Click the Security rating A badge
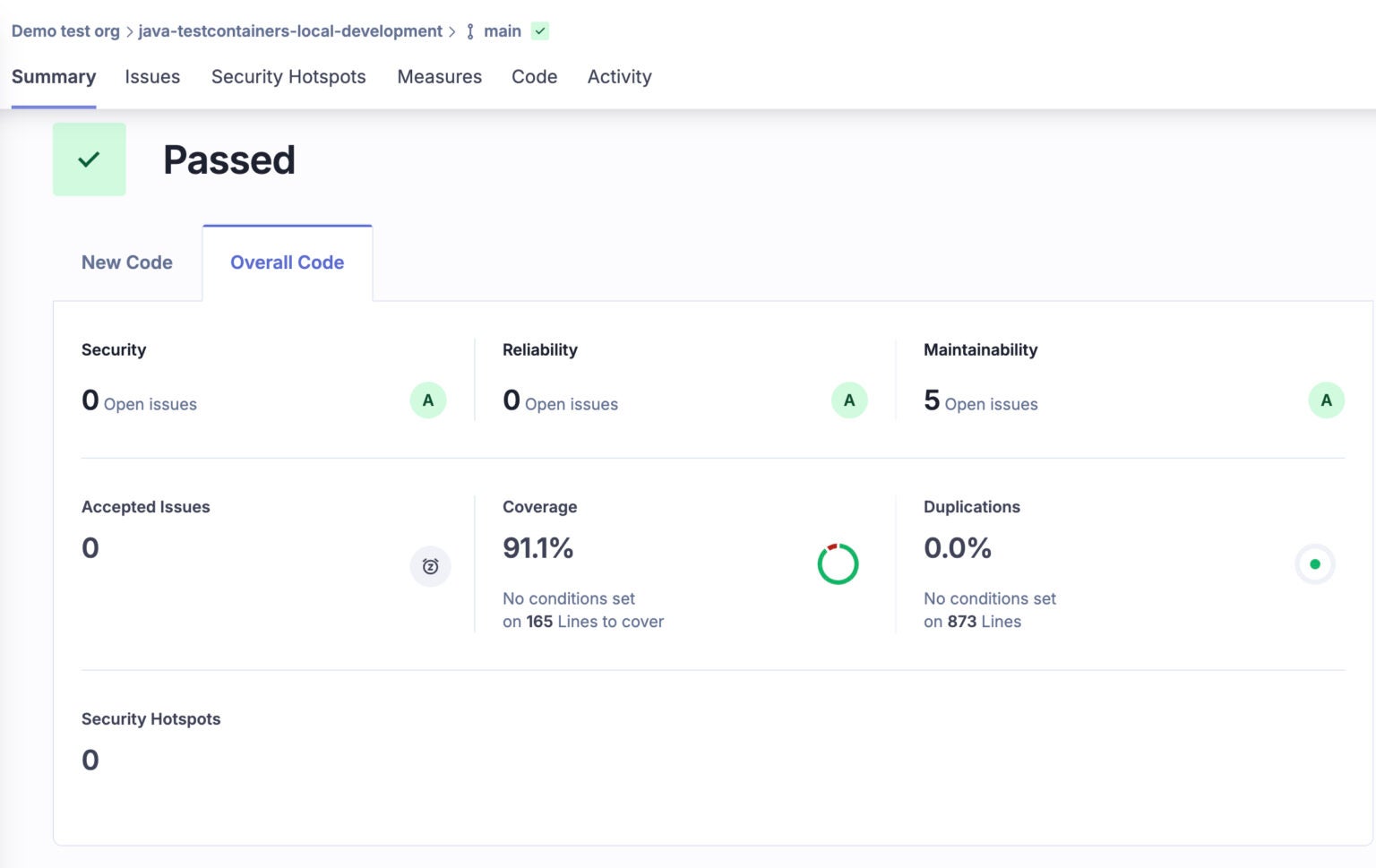This screenshot has width=1376, height=868. click(x=427, y=400)
